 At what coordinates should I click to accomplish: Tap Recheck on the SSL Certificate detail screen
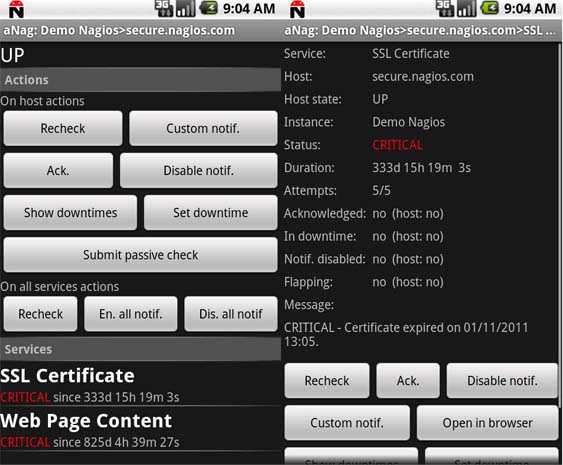[x=327, y=381]
